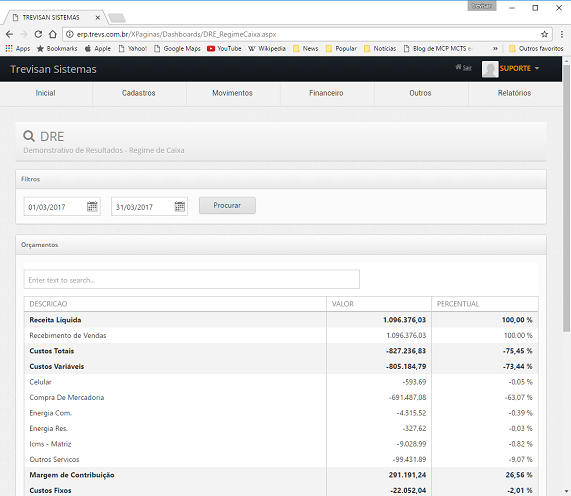Open the Relatórios menu
Screen dimensions: 571x496
click(514, 93)
